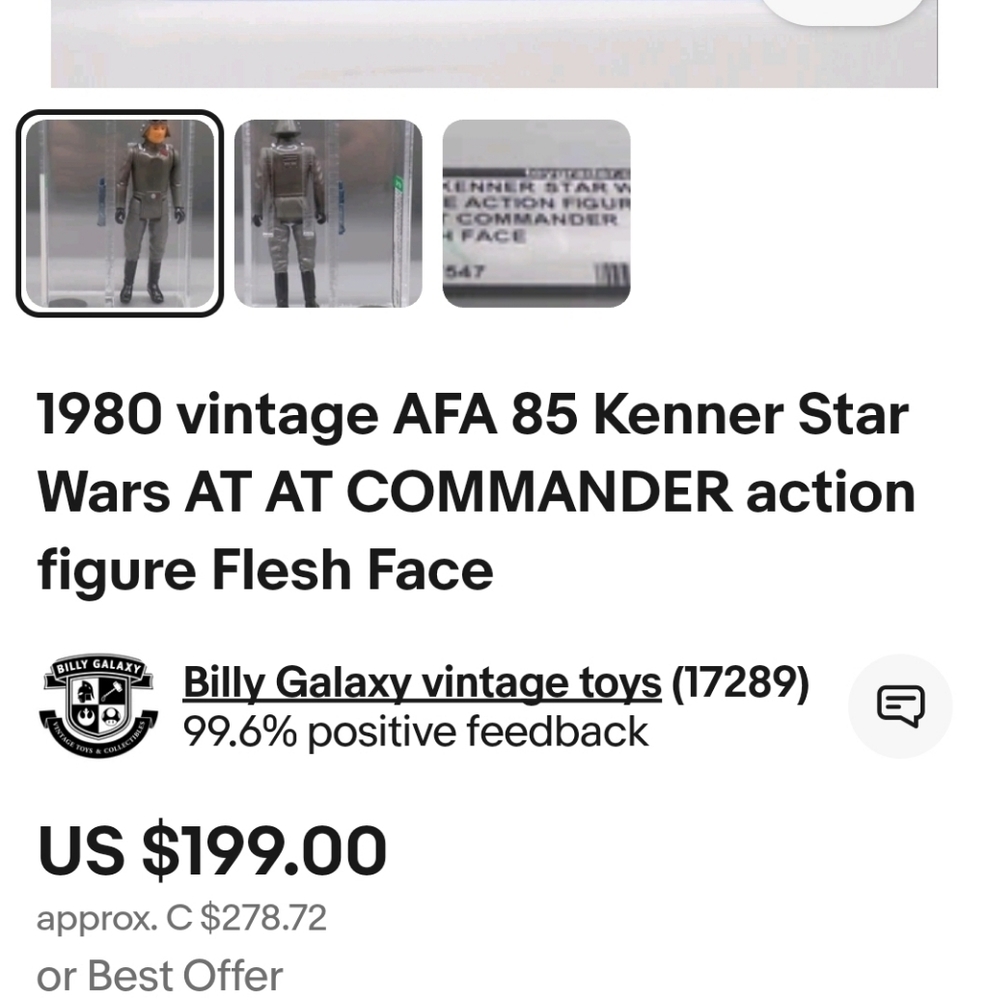Click the US $199.00 price
988x1000 pixels.
click(211, 851)
